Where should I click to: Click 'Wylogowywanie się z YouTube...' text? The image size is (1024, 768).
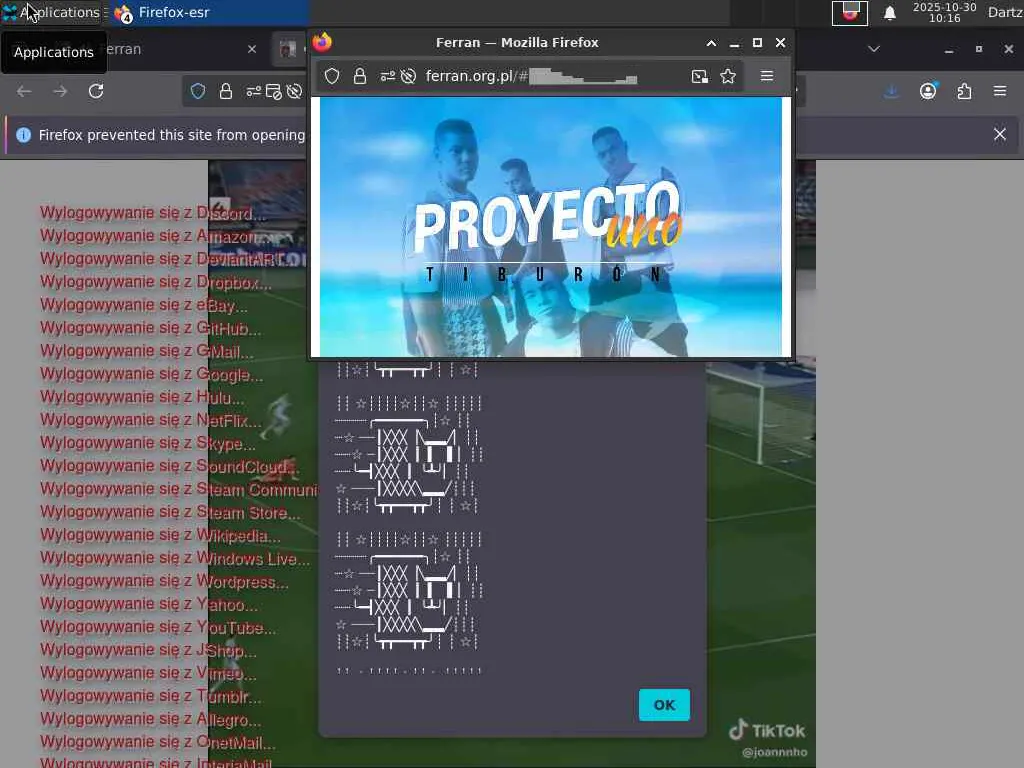click(157, 628)
